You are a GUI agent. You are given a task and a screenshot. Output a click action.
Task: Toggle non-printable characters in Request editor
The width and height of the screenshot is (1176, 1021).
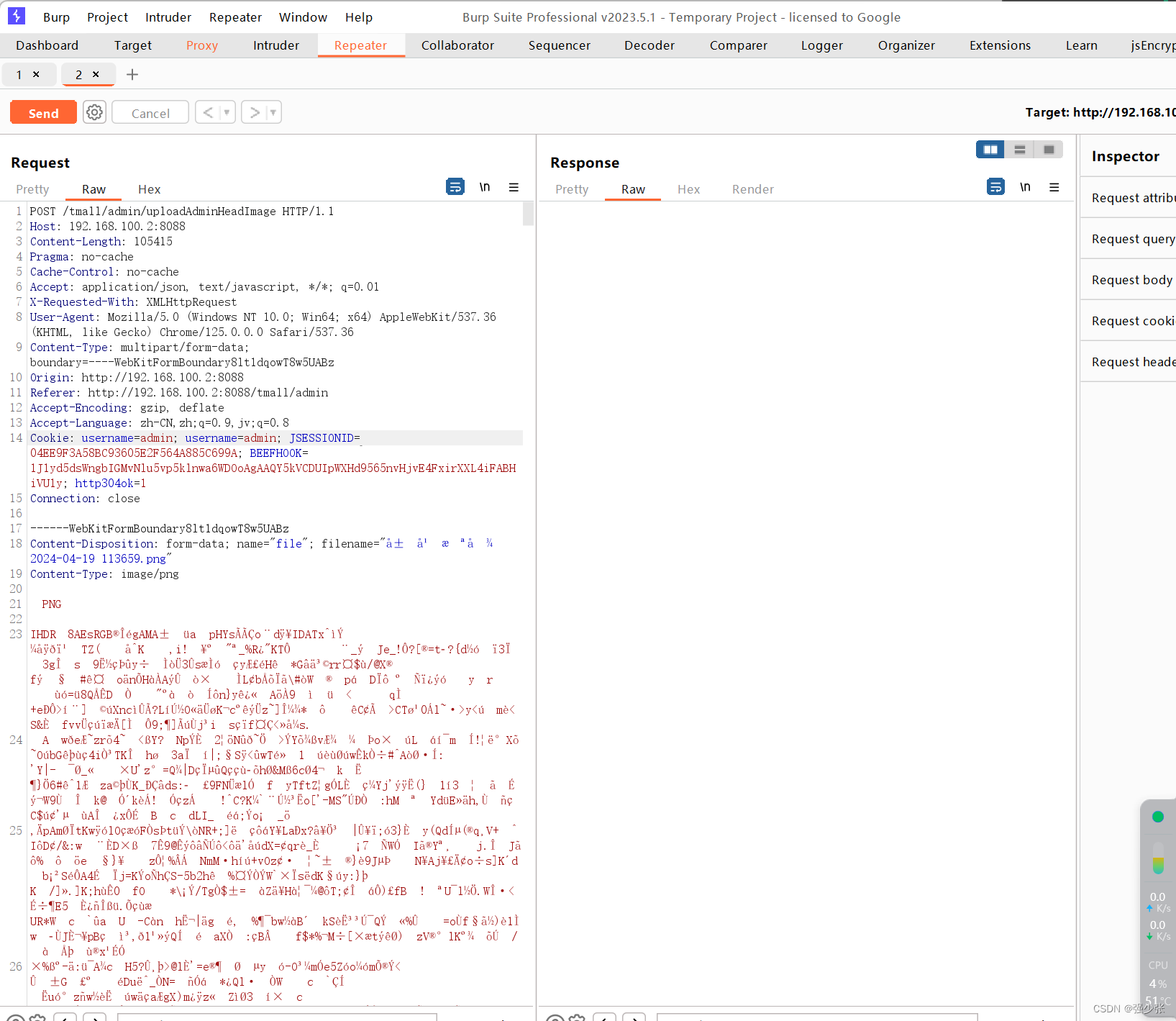pos(485,187)
